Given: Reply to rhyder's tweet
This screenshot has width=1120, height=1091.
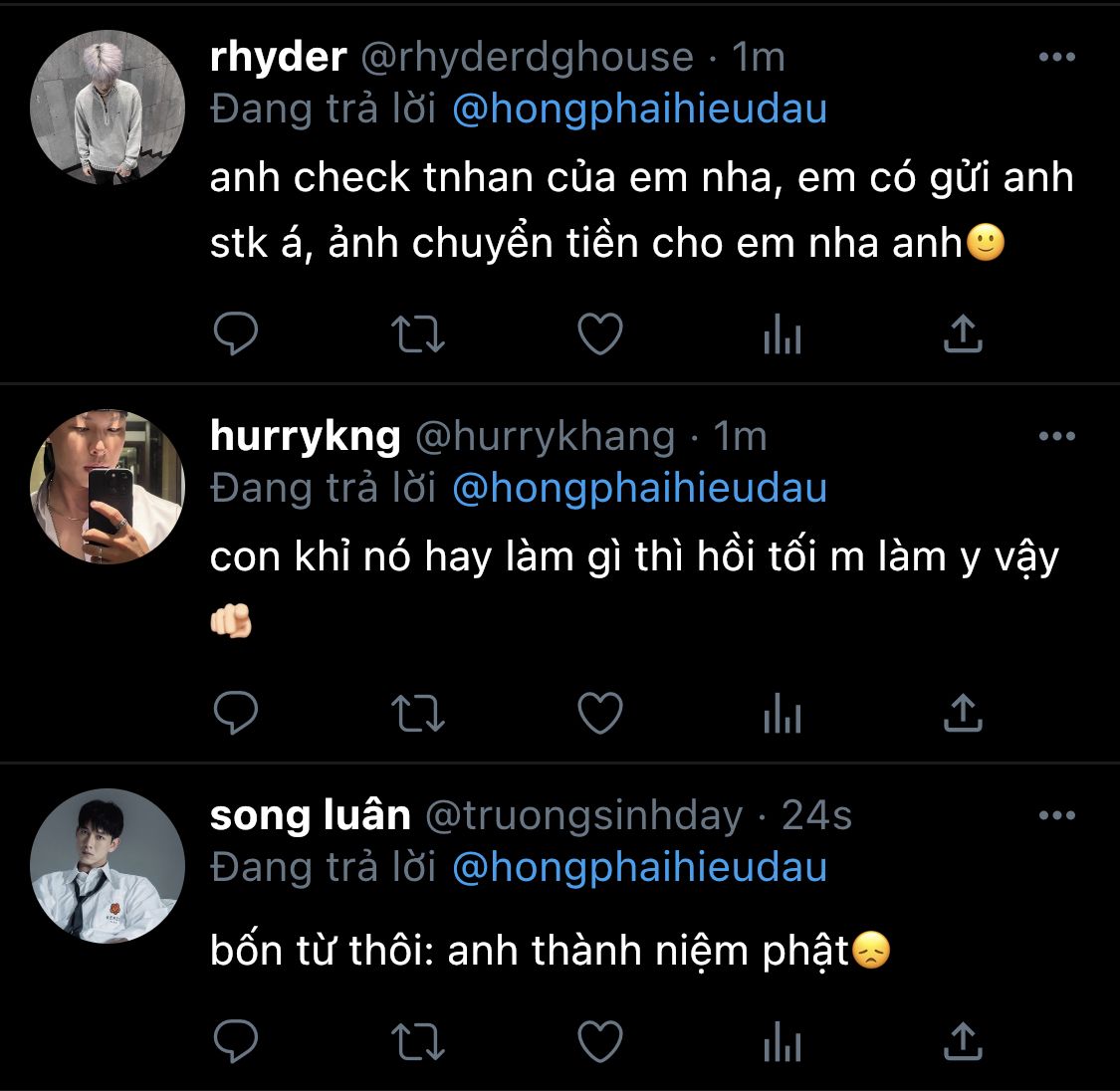Looking at the screenshot, I should [x=236, y=334].
